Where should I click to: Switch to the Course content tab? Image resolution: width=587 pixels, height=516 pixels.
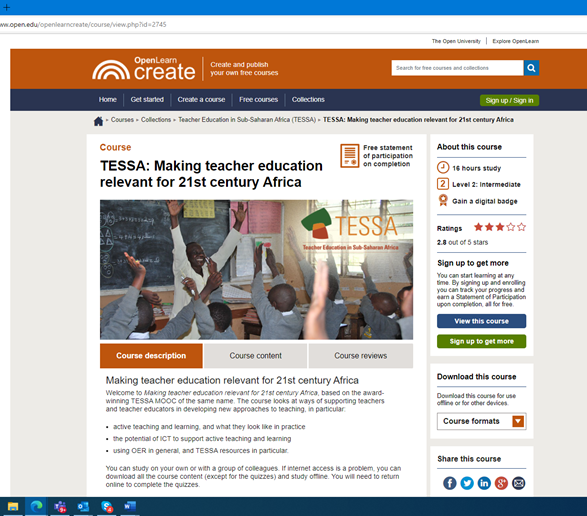[x=256, y=356]
